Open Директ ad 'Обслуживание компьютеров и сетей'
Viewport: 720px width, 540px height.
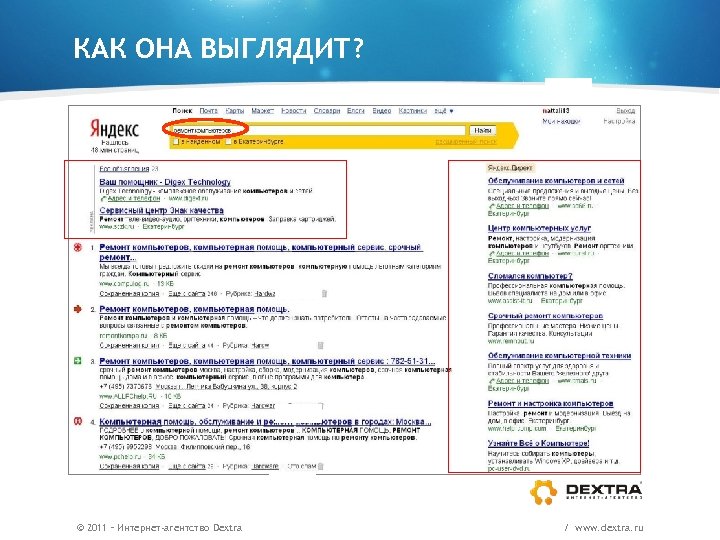coord(556,181)
